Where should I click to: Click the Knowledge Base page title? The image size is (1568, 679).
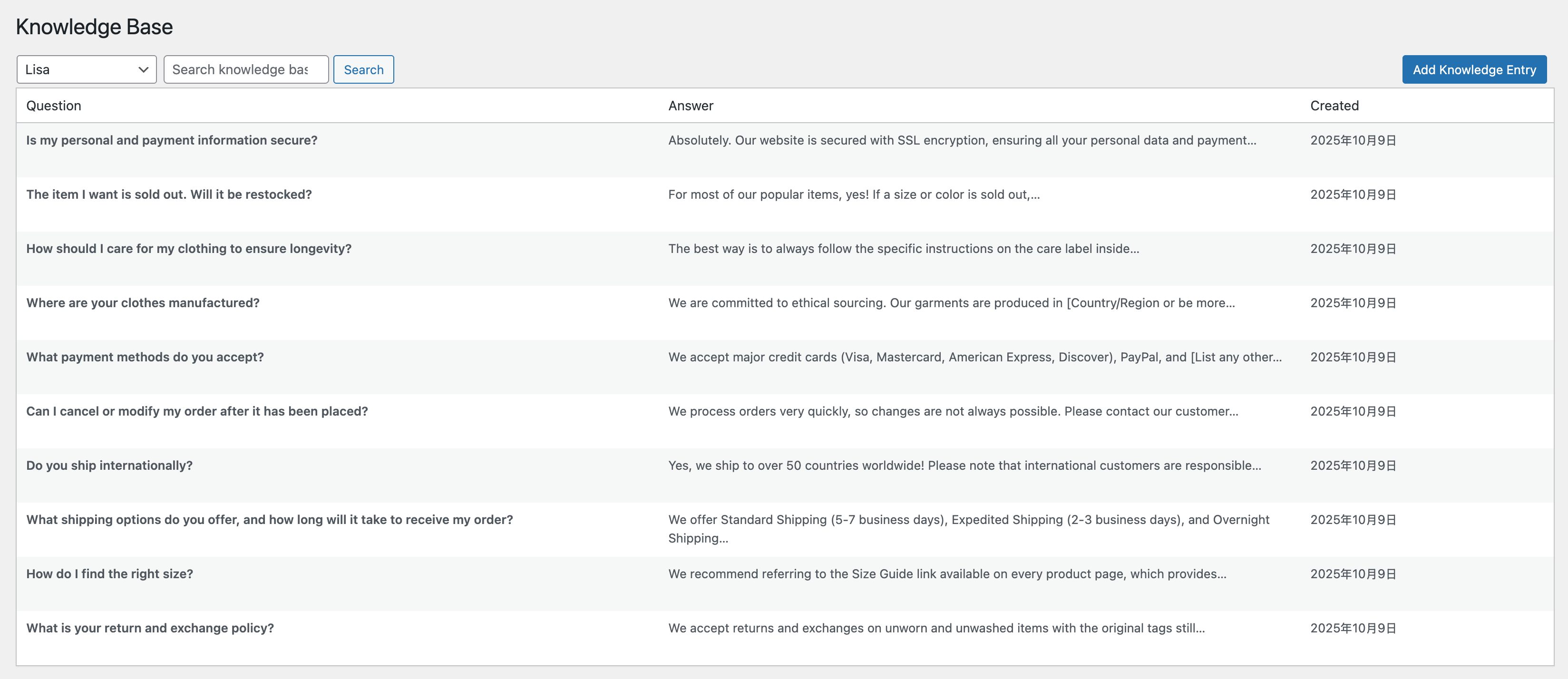[x=94, y=26]
